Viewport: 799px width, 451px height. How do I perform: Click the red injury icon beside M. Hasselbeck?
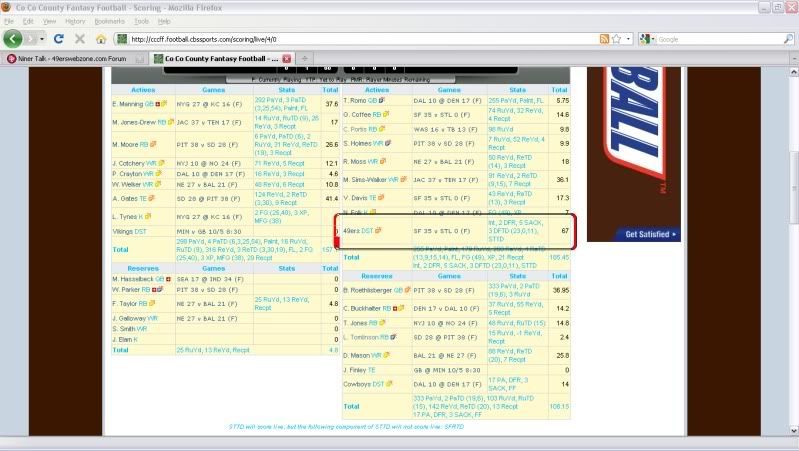tap(169, 279)
